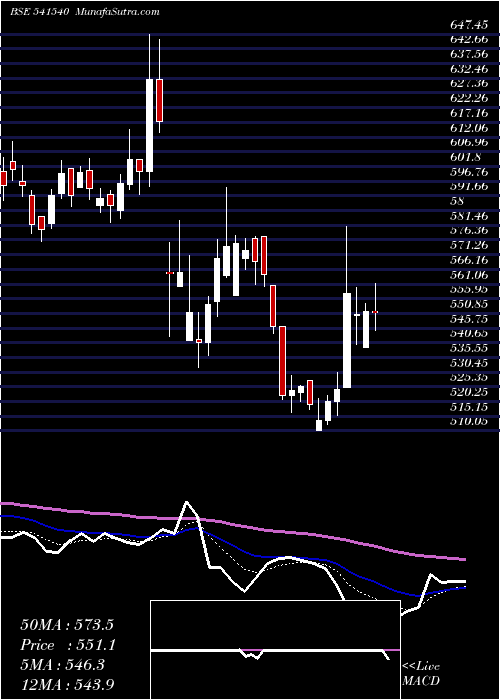
Task: Click the 627.36 price label
Action: (469, 83)
